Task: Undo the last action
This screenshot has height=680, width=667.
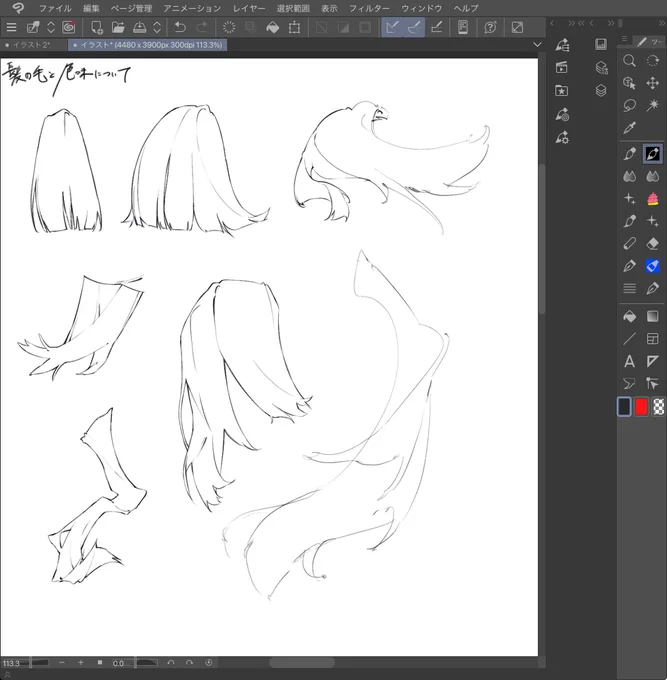Action: pos(180,28)
